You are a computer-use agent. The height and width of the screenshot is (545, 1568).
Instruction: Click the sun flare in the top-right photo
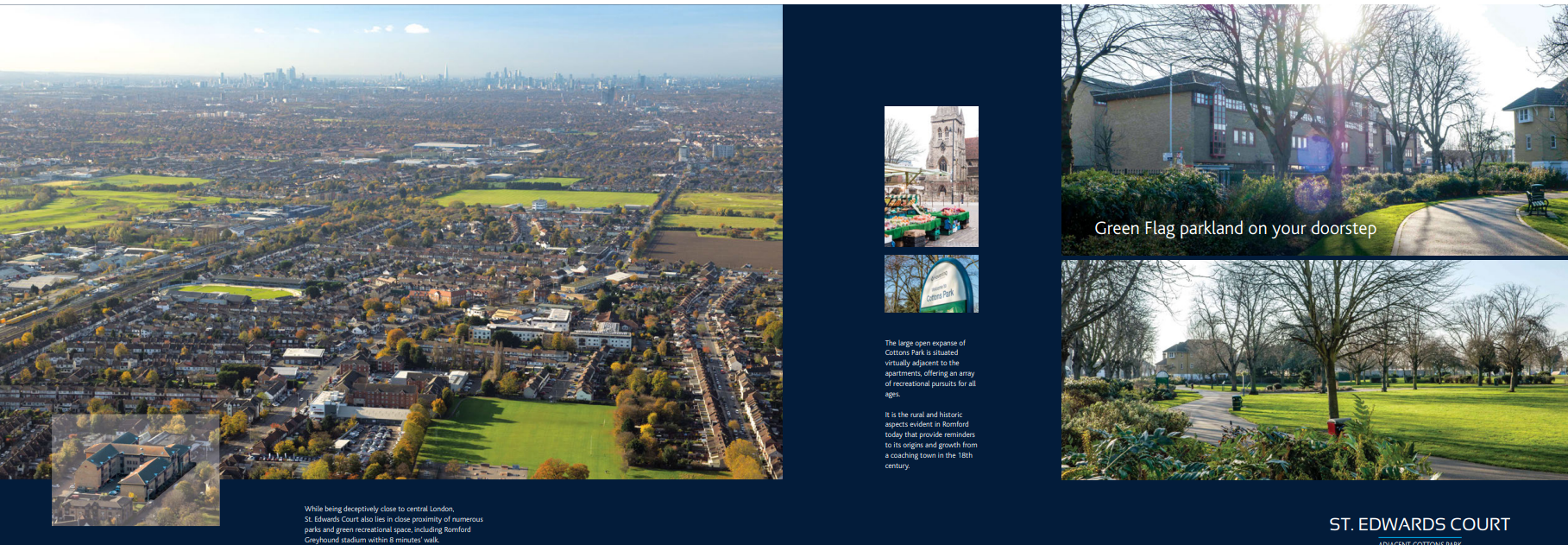[x=1338, y=22]
